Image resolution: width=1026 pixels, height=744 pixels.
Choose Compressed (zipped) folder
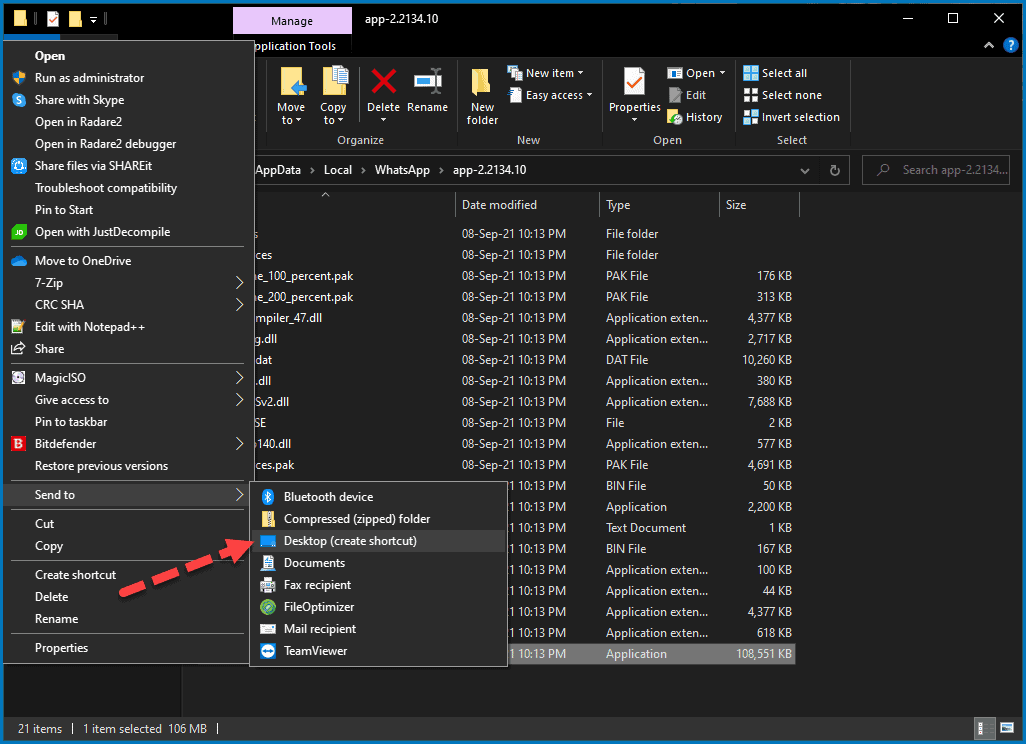click(378, 519)
